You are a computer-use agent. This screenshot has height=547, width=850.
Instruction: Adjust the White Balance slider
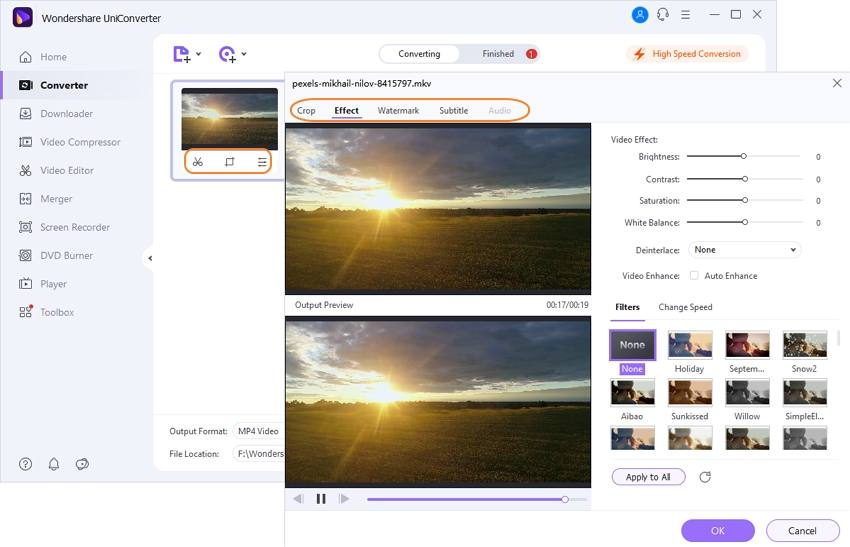point(745,222)
